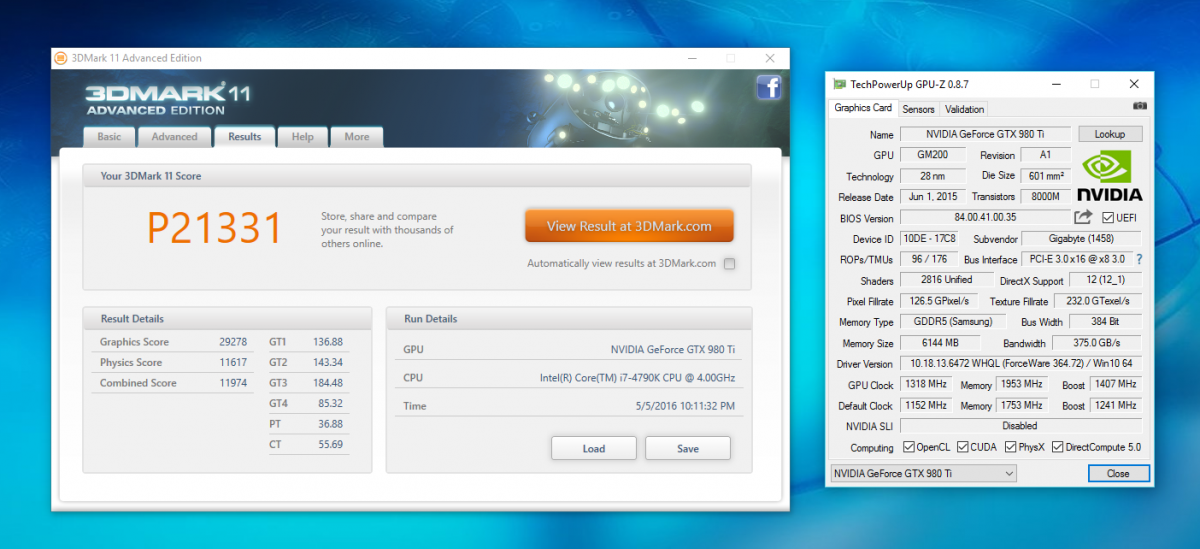The height and width of the screenshot is (549, 1200).
Task: Toggle the CUDA computing checkbox
Action: tap(962, 447)
